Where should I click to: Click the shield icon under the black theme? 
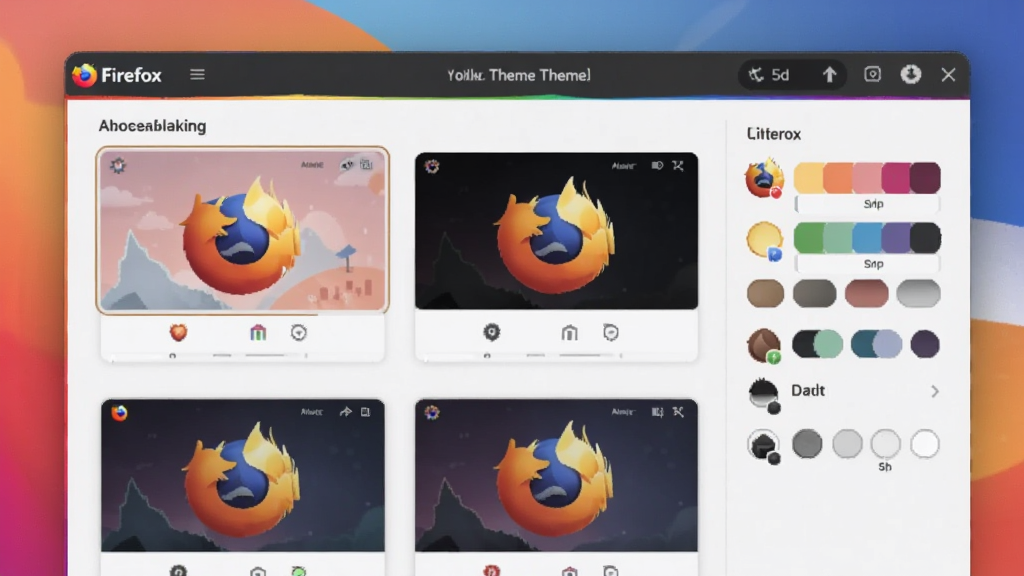[x=611, y=332]
